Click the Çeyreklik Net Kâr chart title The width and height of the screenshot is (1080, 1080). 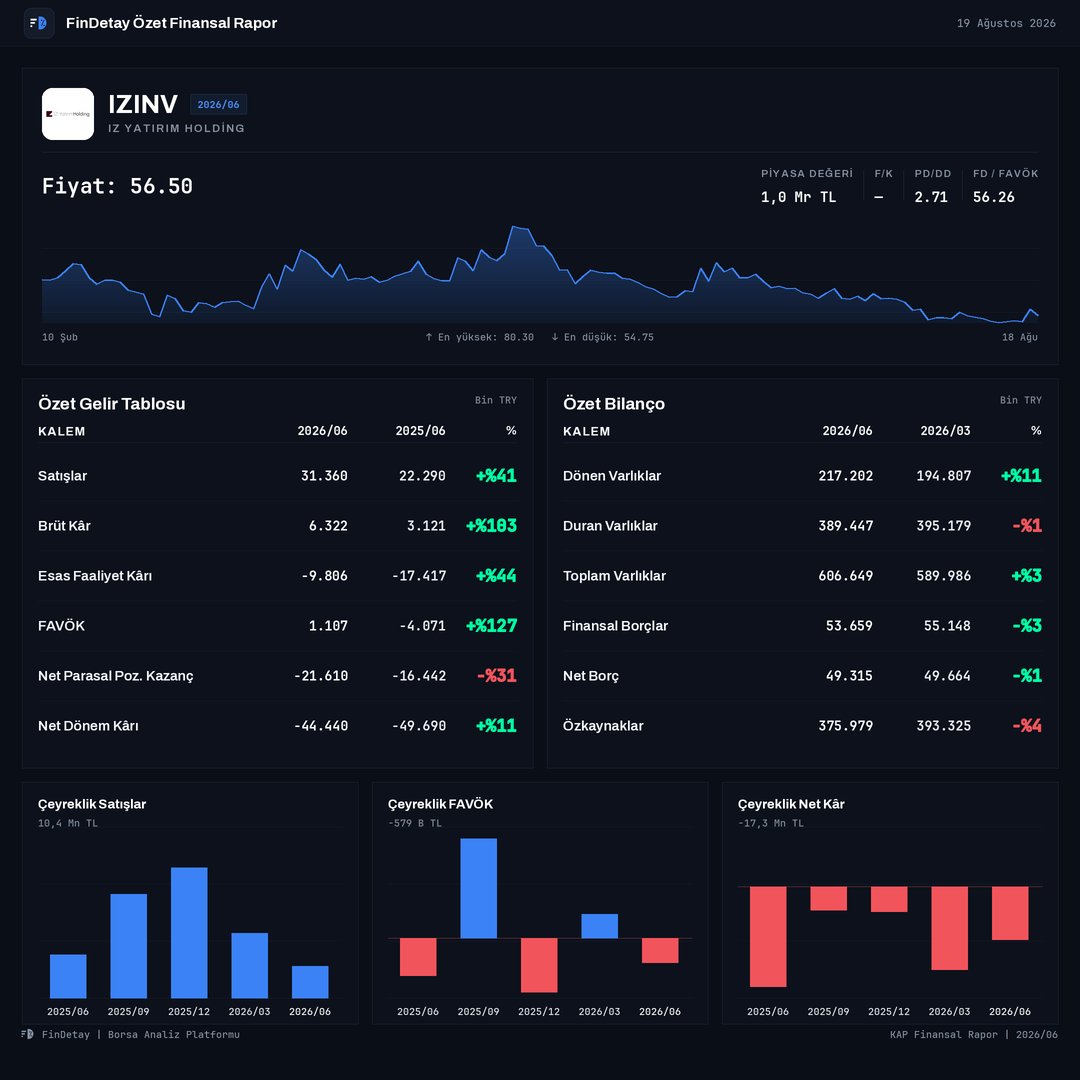791,804
